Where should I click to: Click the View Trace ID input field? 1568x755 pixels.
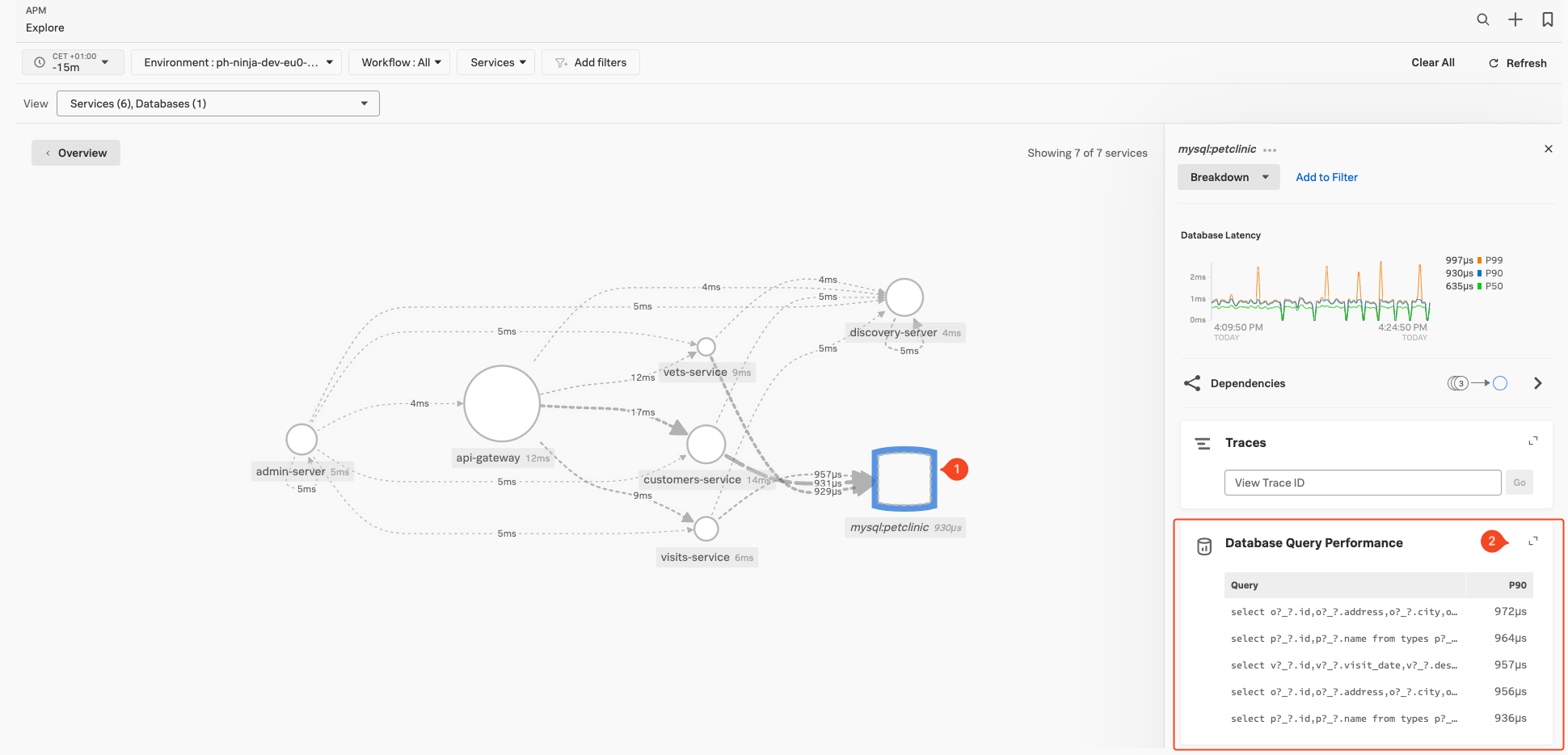point(1363,483)
